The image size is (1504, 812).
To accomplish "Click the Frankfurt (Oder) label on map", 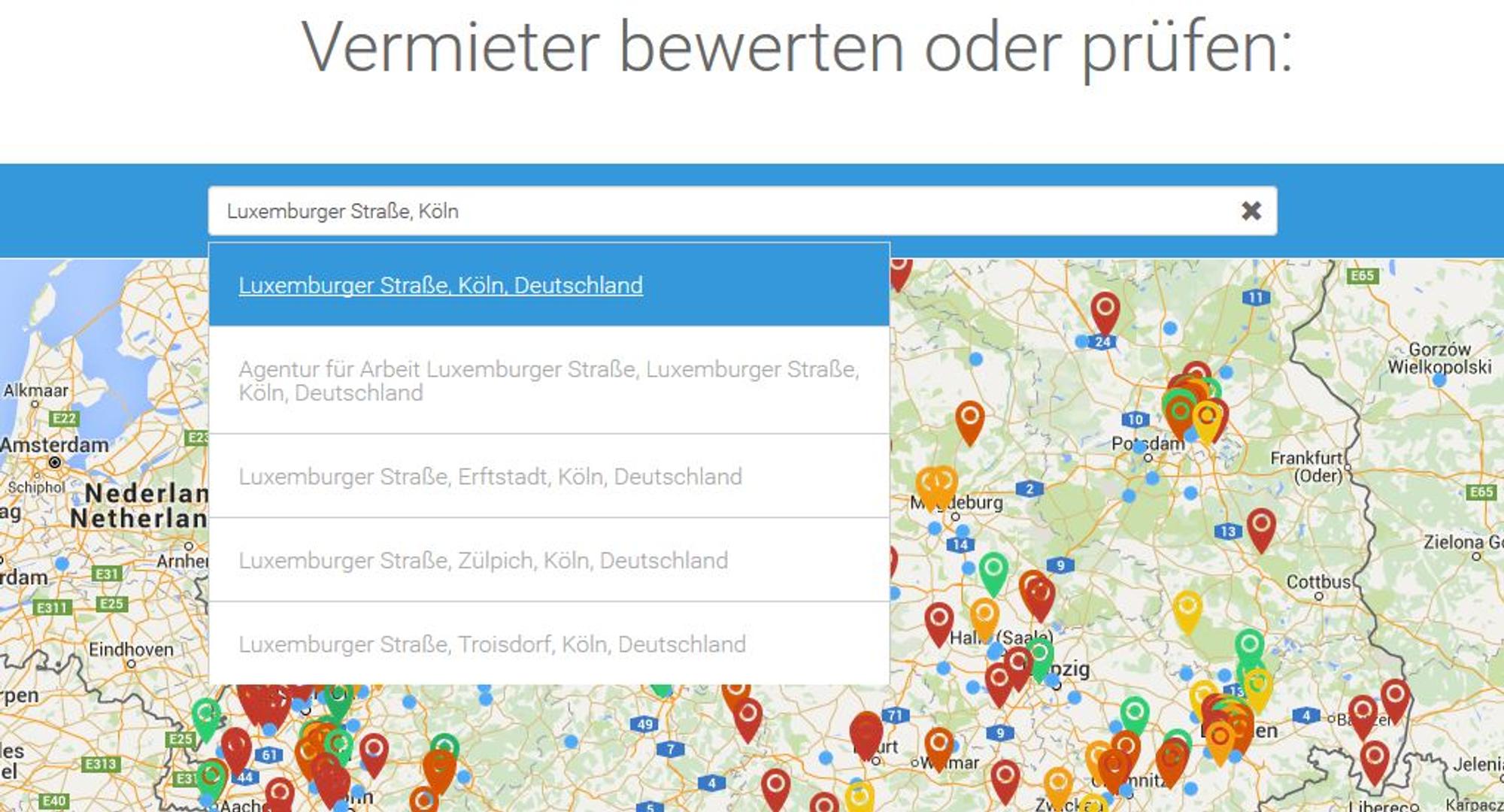I will (1306, 467).
